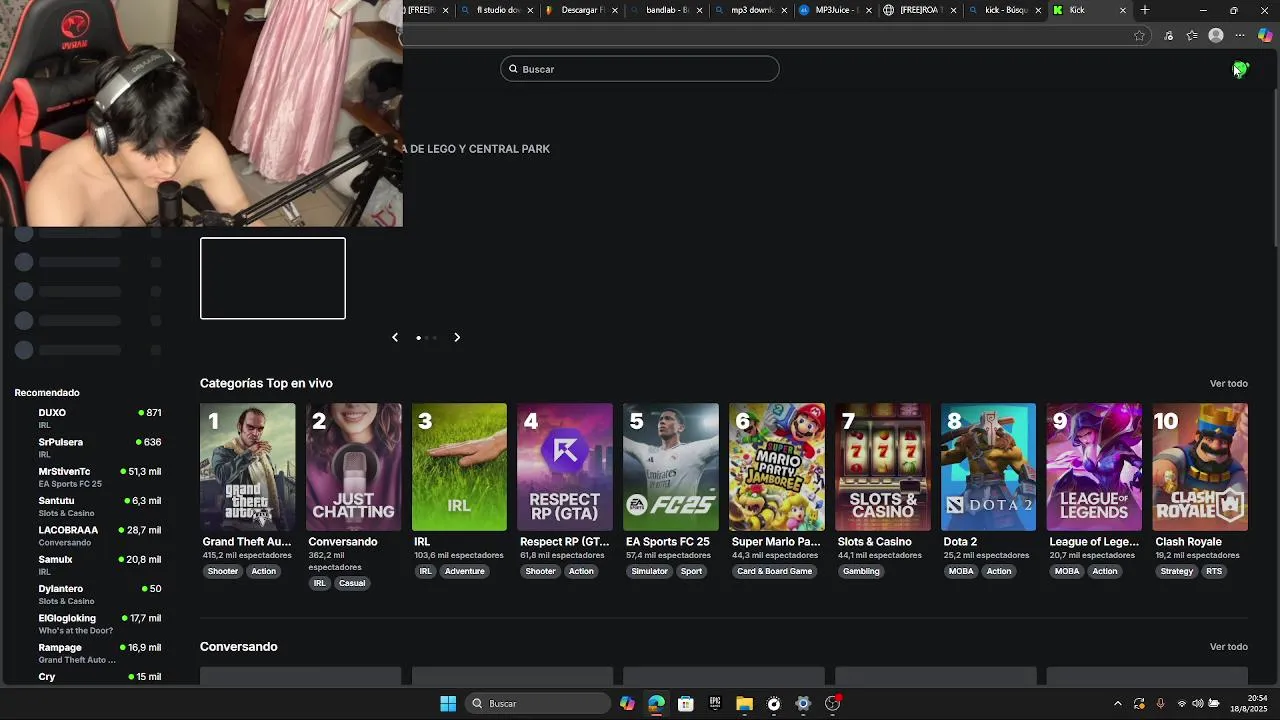Image resolution: width=1280 pixels, height=720 pixels.
Task: Click the Casual tag under Conversando
Action: 352,584
